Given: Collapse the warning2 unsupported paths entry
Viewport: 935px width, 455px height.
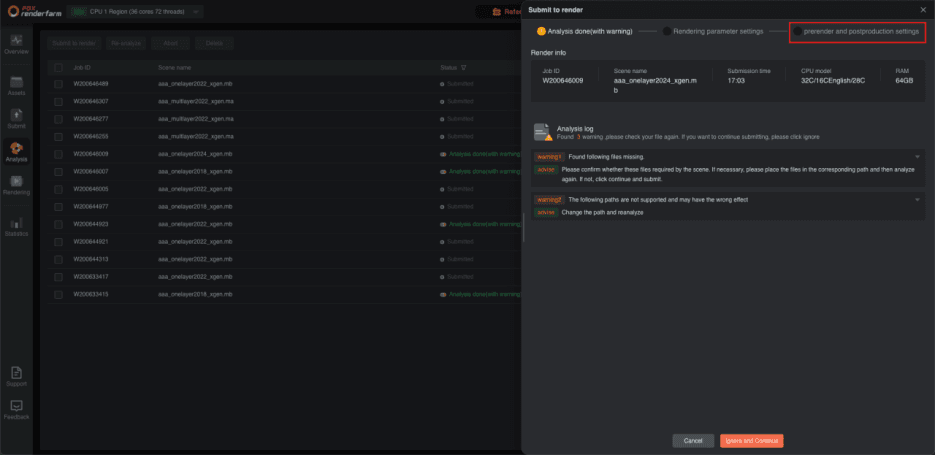Looking at the screenshot, I should [917, 200].
